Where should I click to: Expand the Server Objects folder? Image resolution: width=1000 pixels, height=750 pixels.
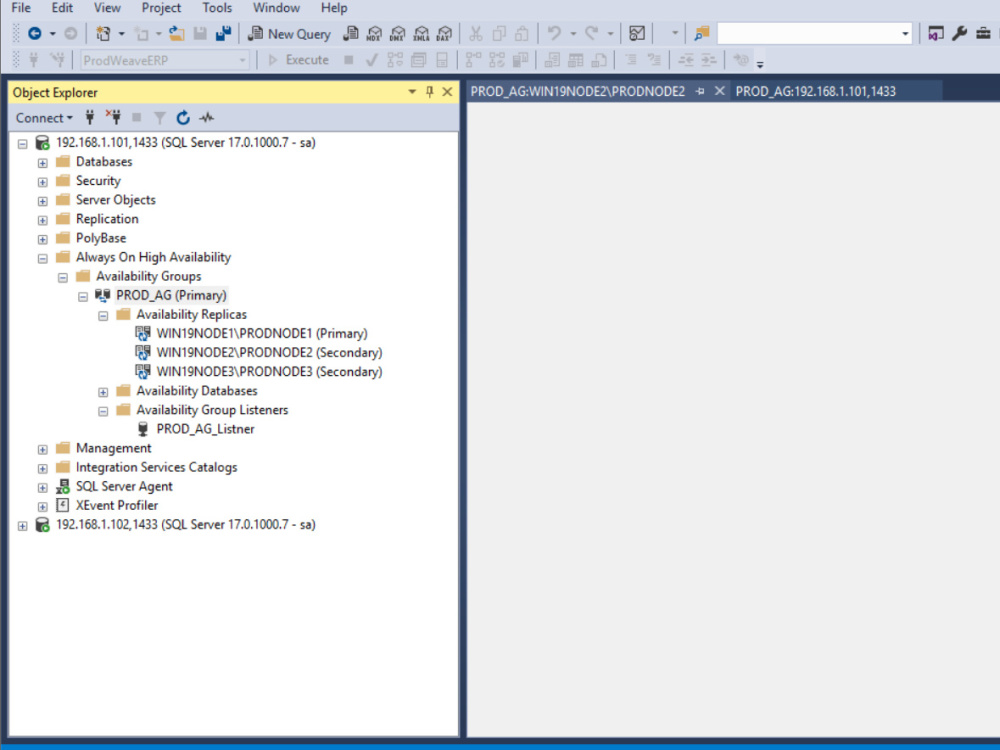(42, 201)
